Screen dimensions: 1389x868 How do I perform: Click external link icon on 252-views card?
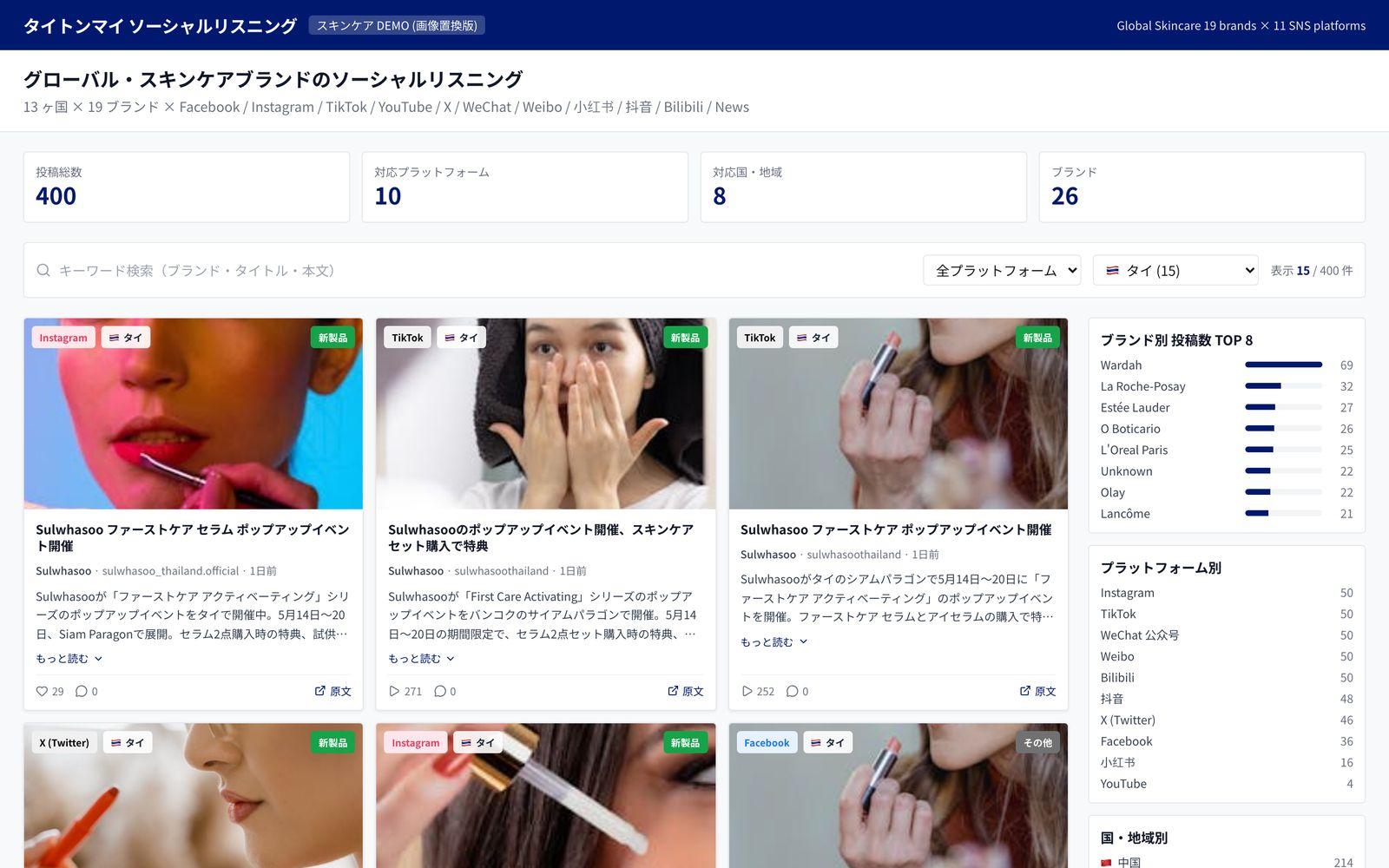tap(1025, 691)
